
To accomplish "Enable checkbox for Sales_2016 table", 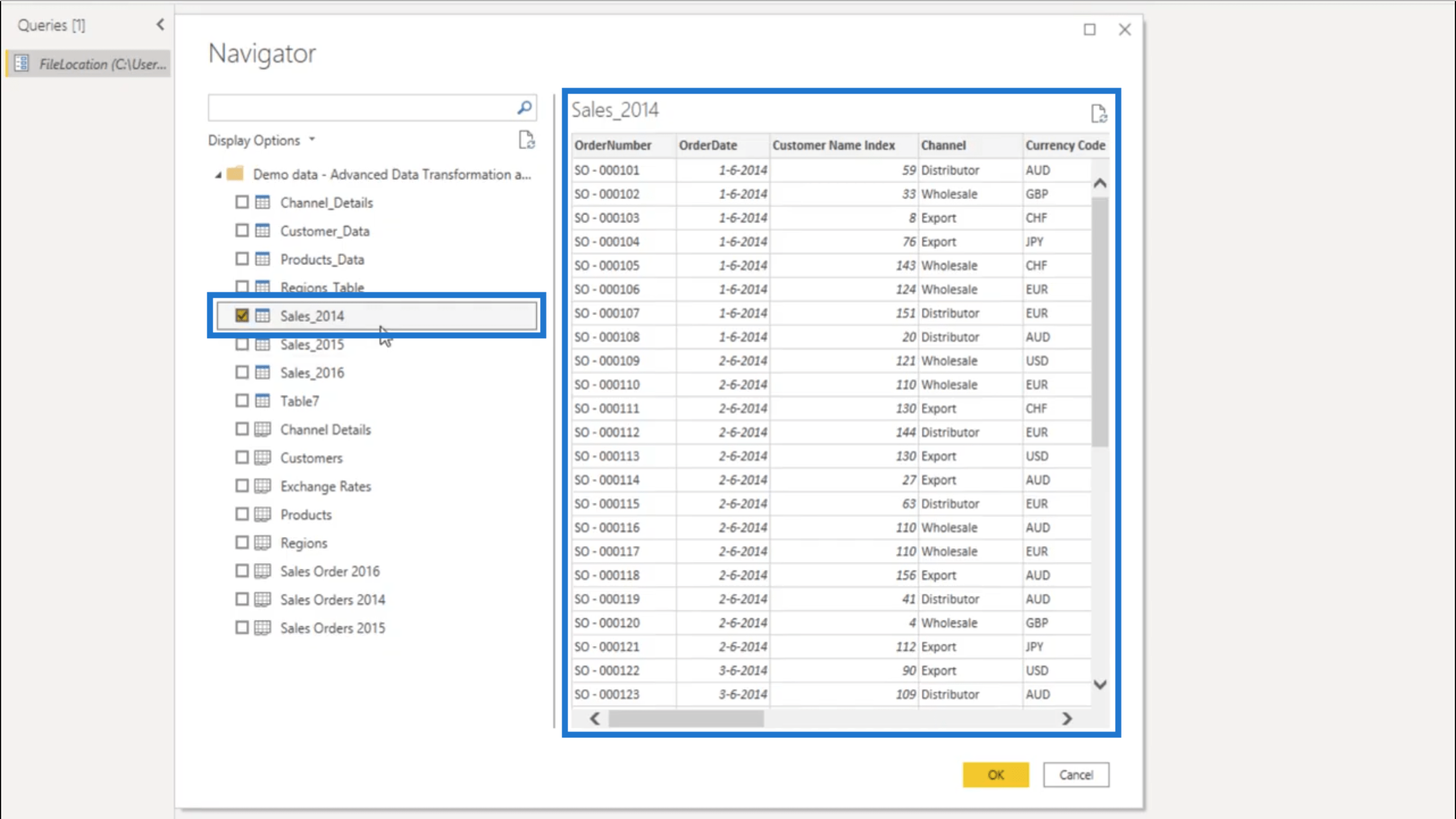I will coord(241,372).
